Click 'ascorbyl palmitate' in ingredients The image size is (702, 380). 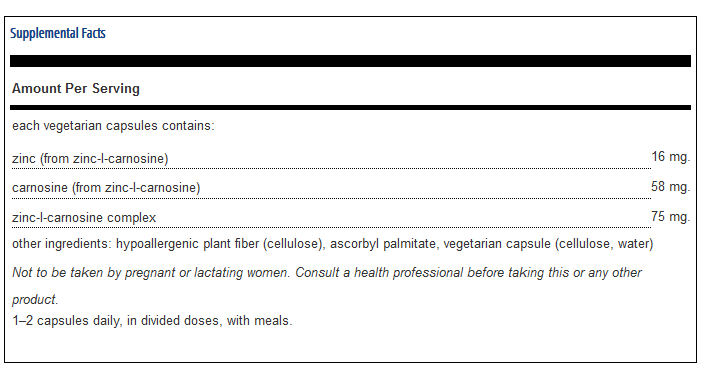(383, 244)
